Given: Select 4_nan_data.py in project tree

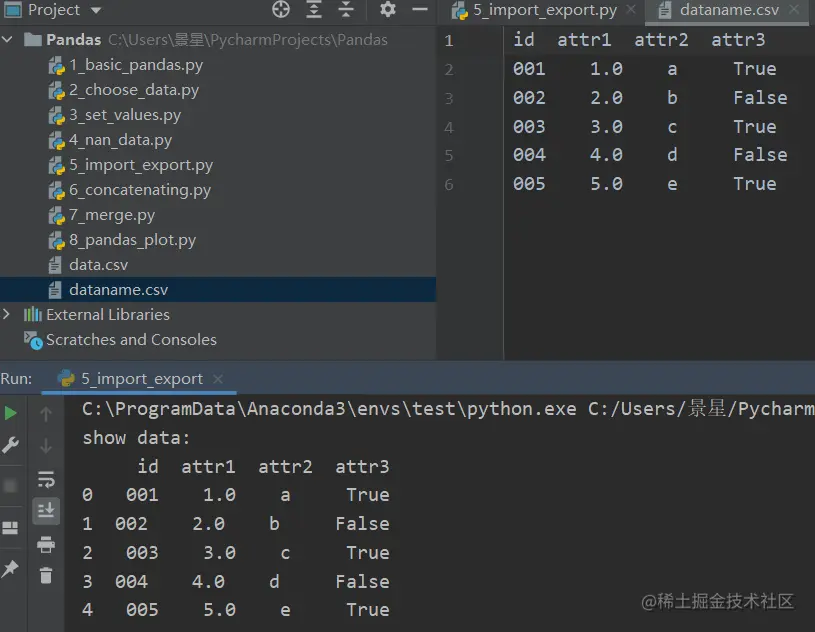Looking at the screenshot, I should point(120,140).
